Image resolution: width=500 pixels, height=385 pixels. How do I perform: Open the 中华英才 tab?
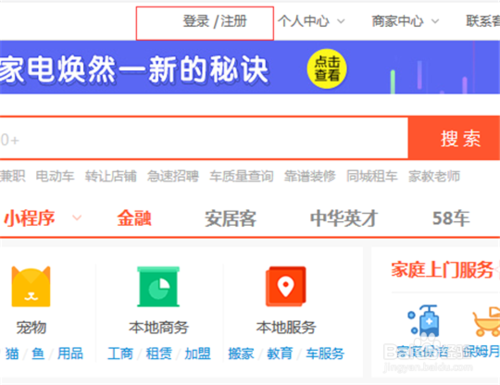[x=344, y=218]
